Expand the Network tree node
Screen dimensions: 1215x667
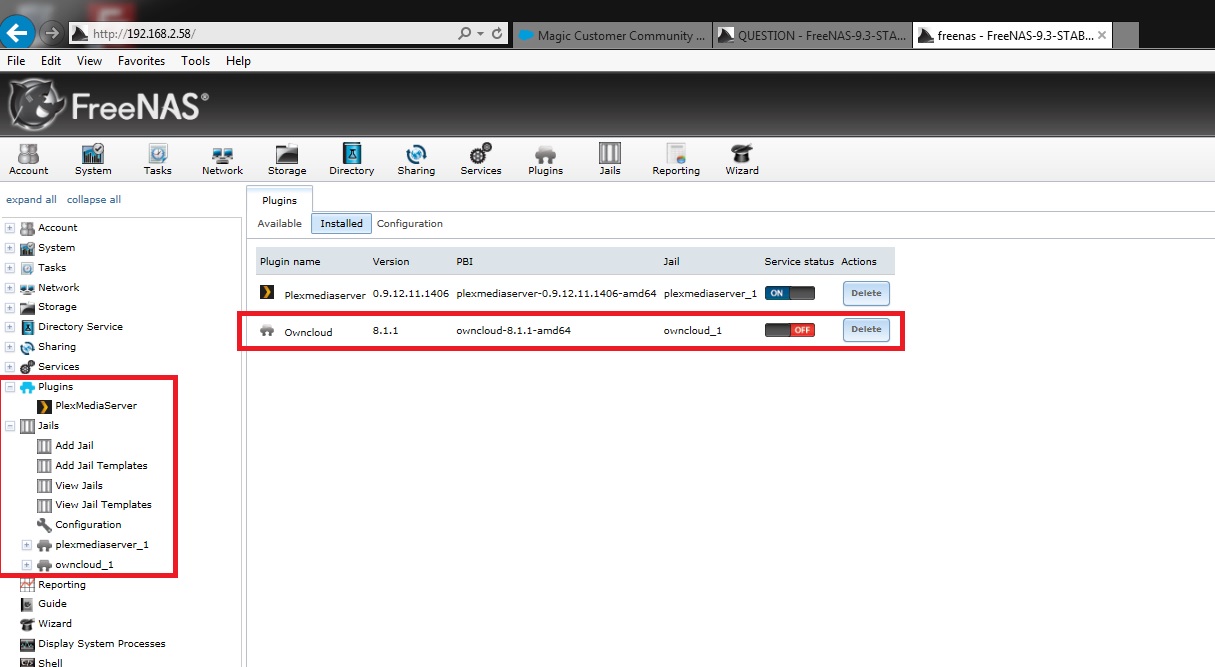point(10,288)
